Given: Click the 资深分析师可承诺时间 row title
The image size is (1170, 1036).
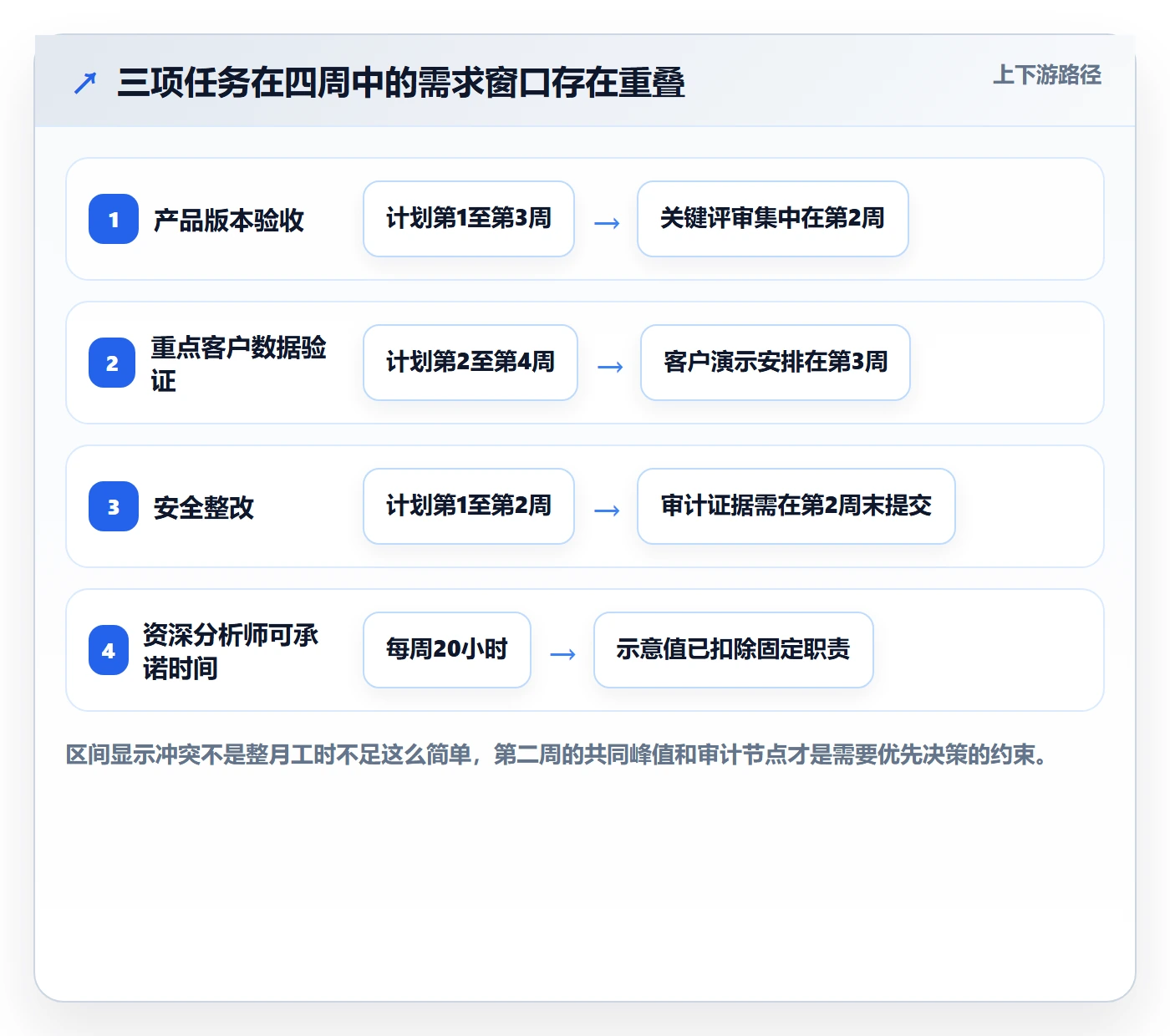Looking at the screenshot, I should pyautogui.click(x=231, y=651).
